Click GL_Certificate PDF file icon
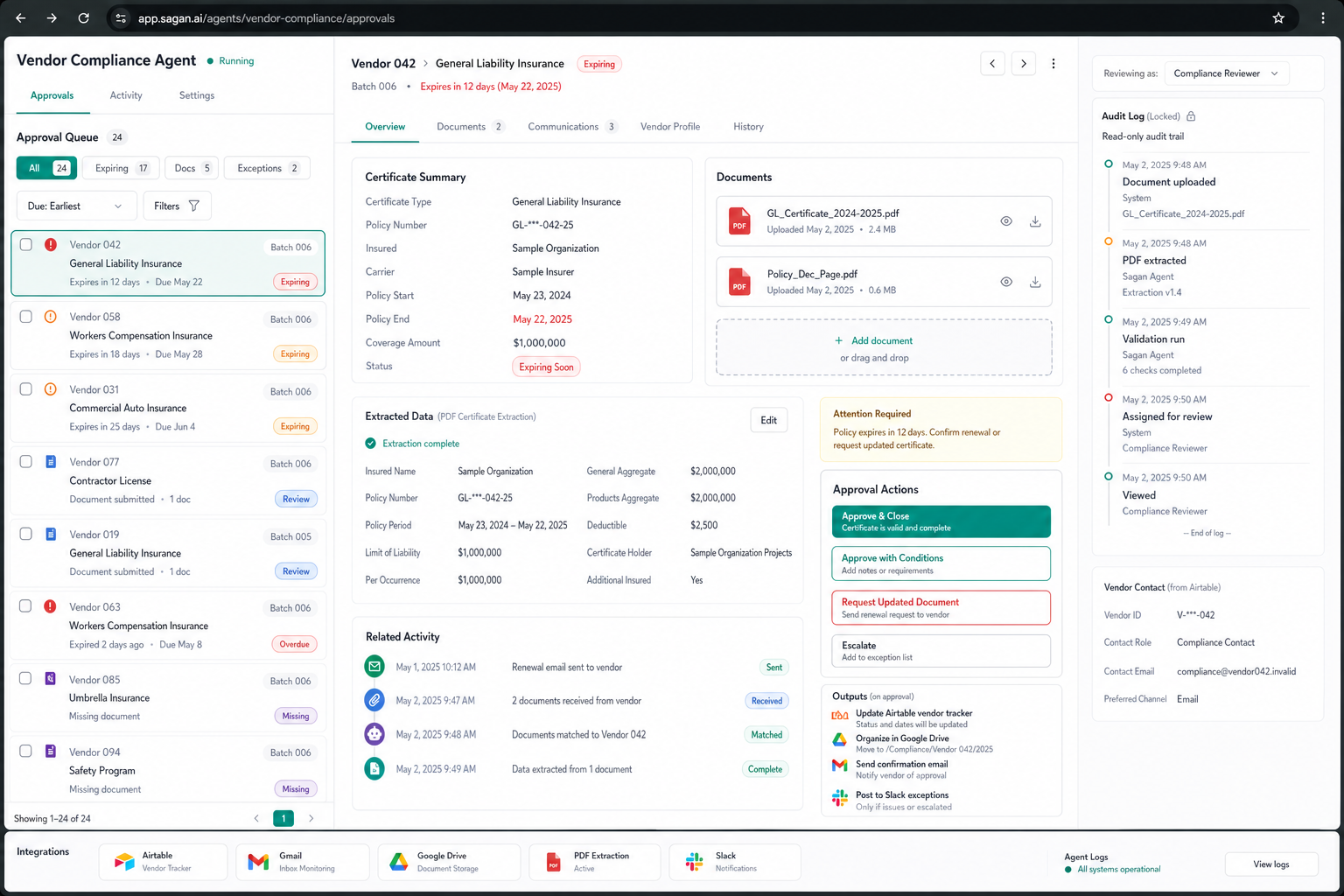 pyautogui.click(x=739, y=221)
